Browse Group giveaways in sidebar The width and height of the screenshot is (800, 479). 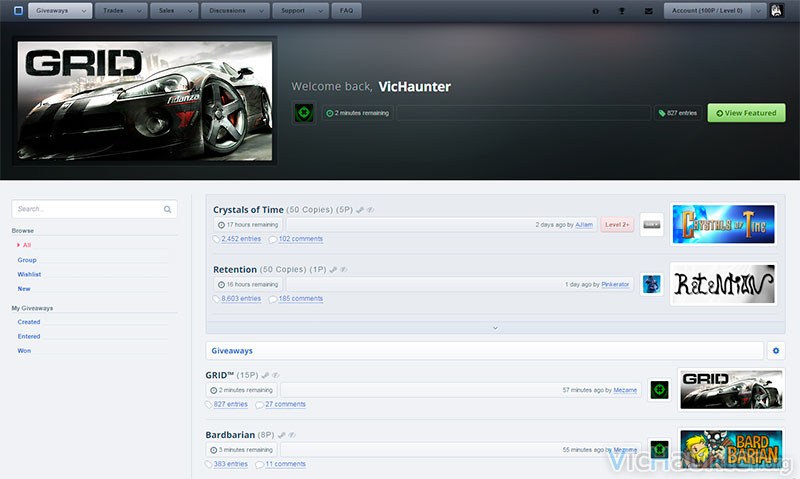coord(27,260)
